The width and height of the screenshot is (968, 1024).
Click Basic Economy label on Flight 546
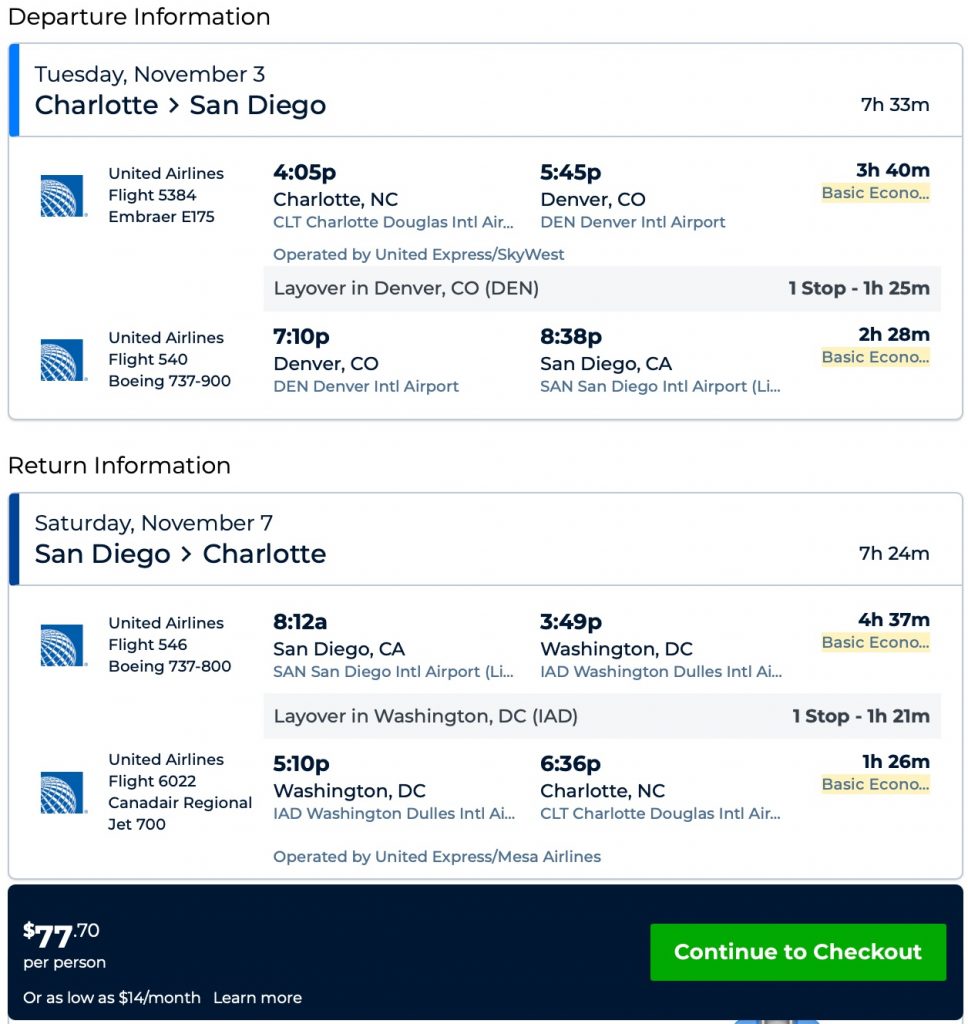point(875,642)
